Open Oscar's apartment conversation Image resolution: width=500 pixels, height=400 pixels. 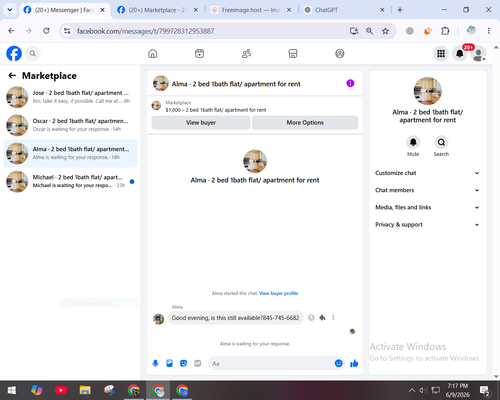[70, 125]
